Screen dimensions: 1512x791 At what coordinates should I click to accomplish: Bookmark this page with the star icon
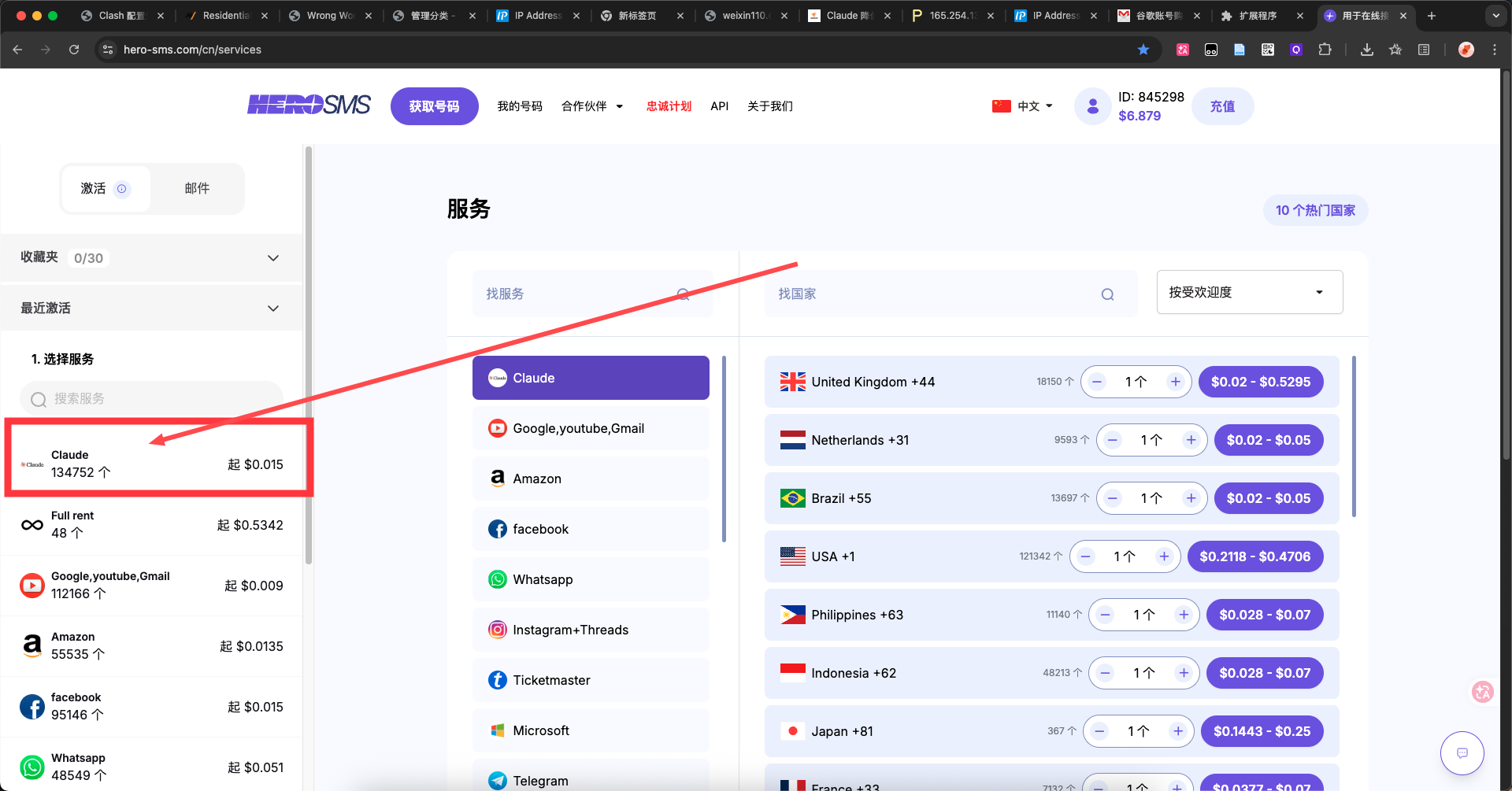1143,50
